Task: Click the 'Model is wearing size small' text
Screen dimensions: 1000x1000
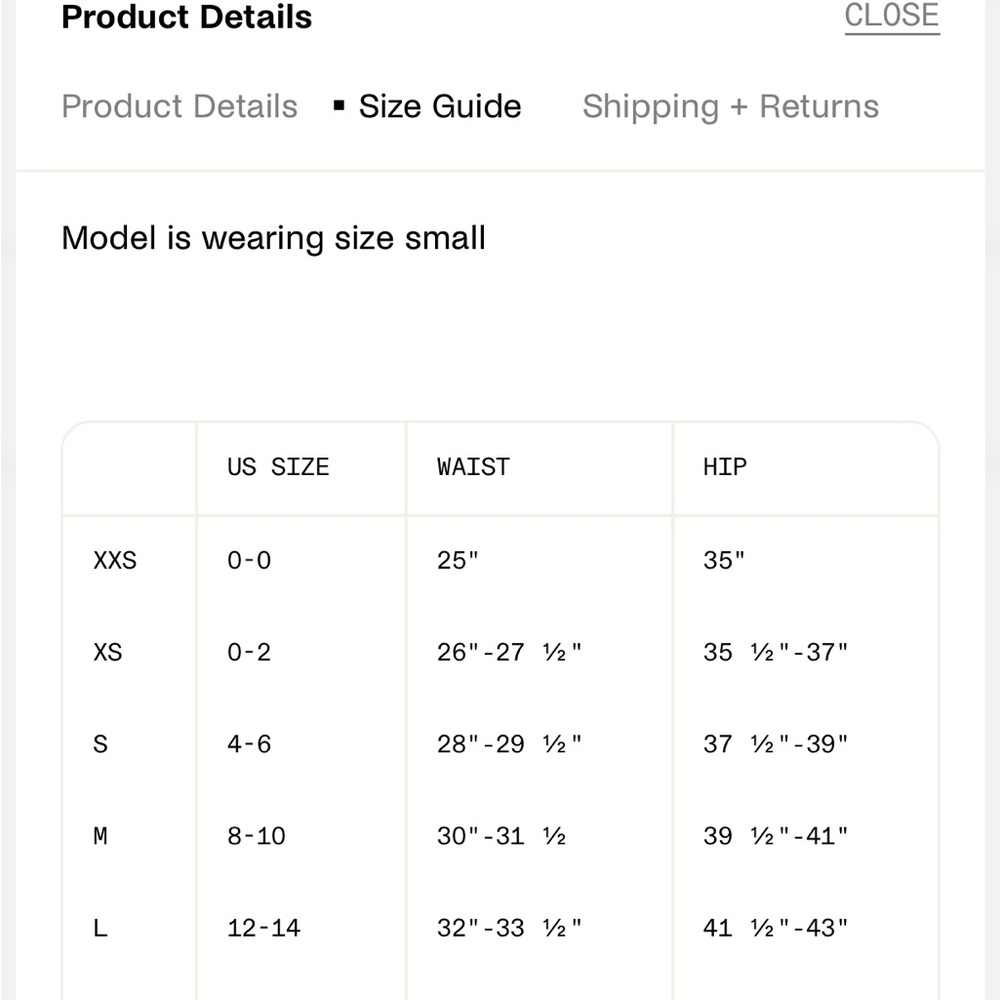Action: tap(274, 238)
